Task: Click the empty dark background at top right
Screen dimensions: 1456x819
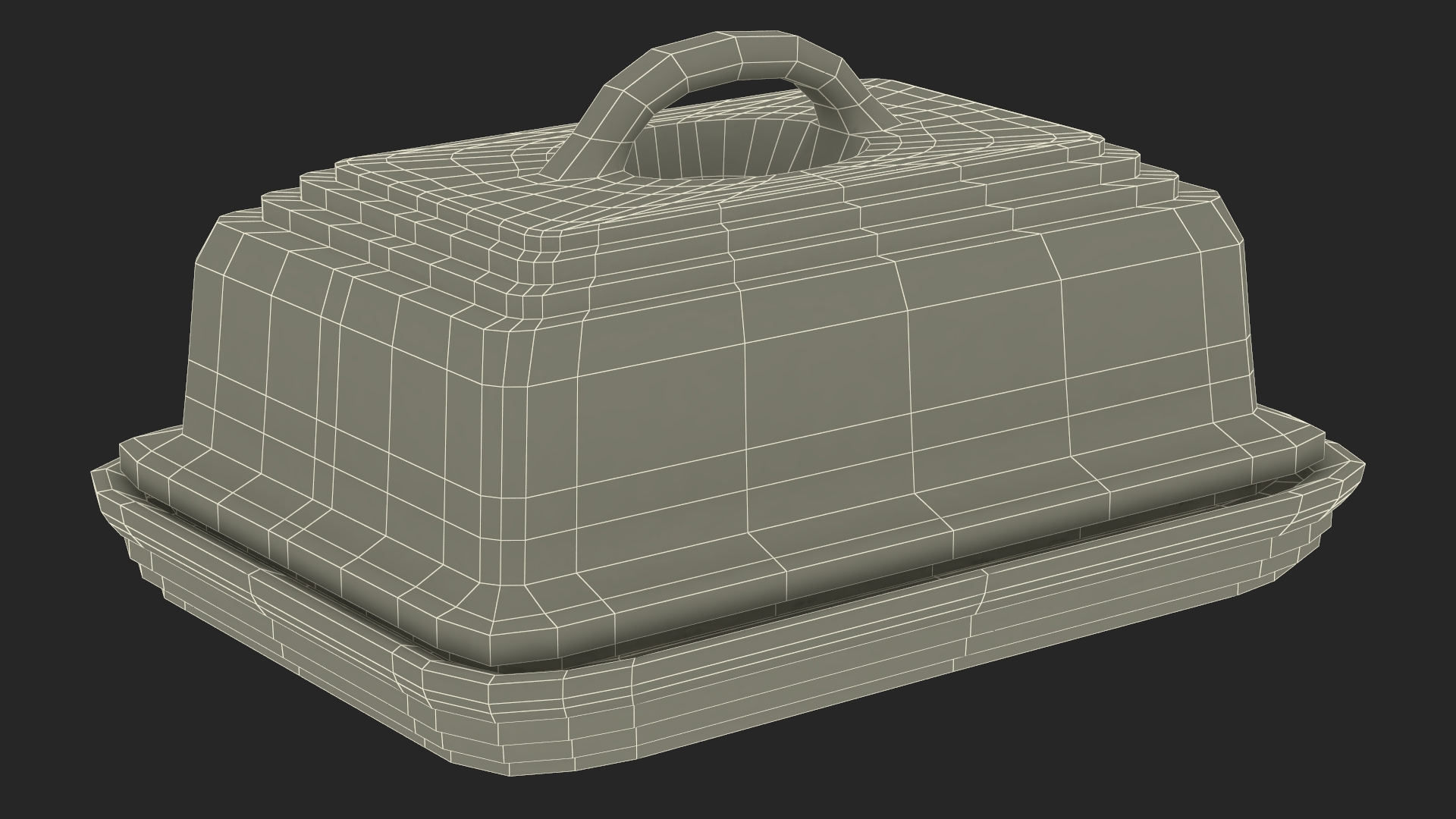Action: tap(1327, 76)
